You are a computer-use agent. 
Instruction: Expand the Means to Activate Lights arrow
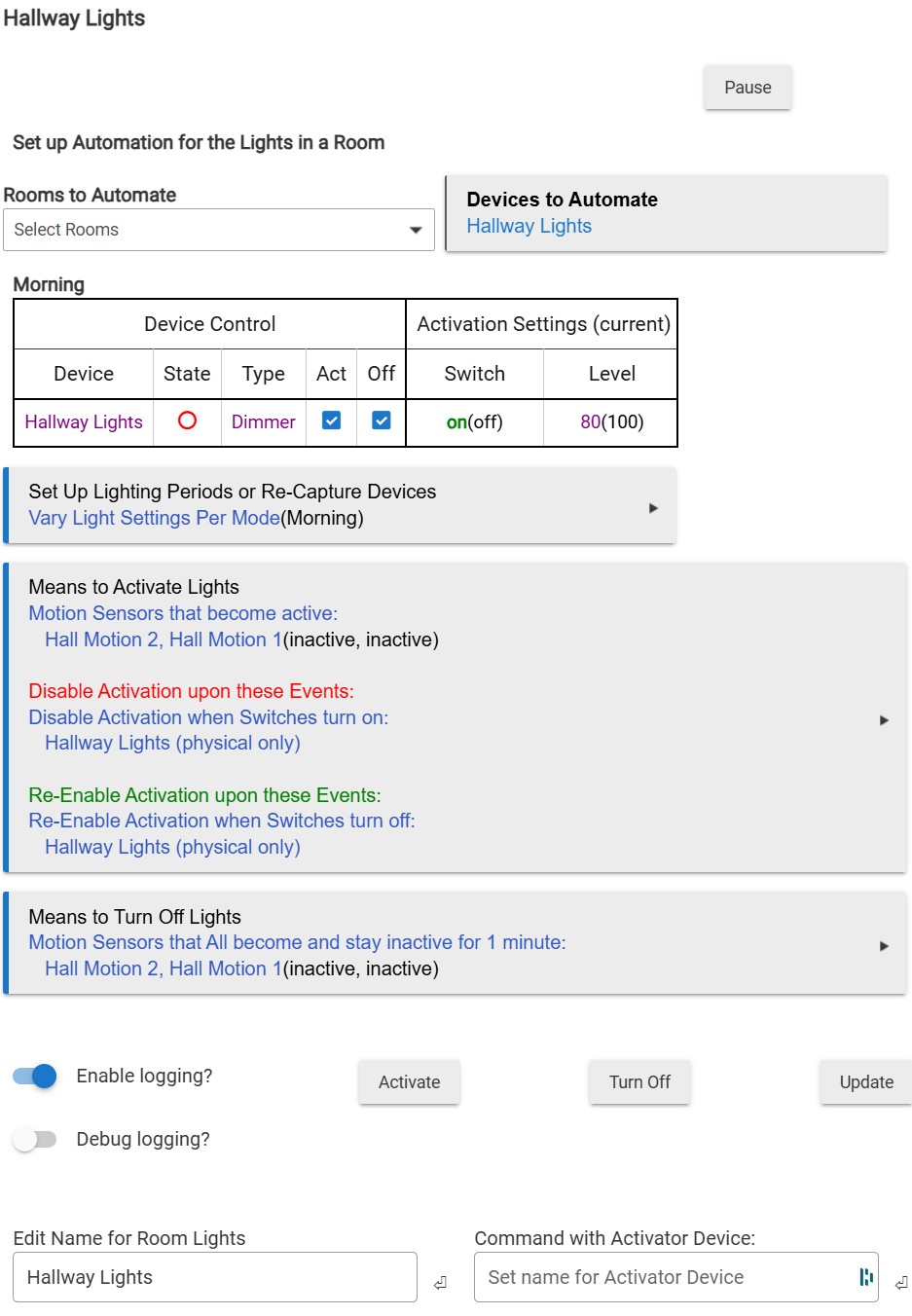click(x=884, y=720)
